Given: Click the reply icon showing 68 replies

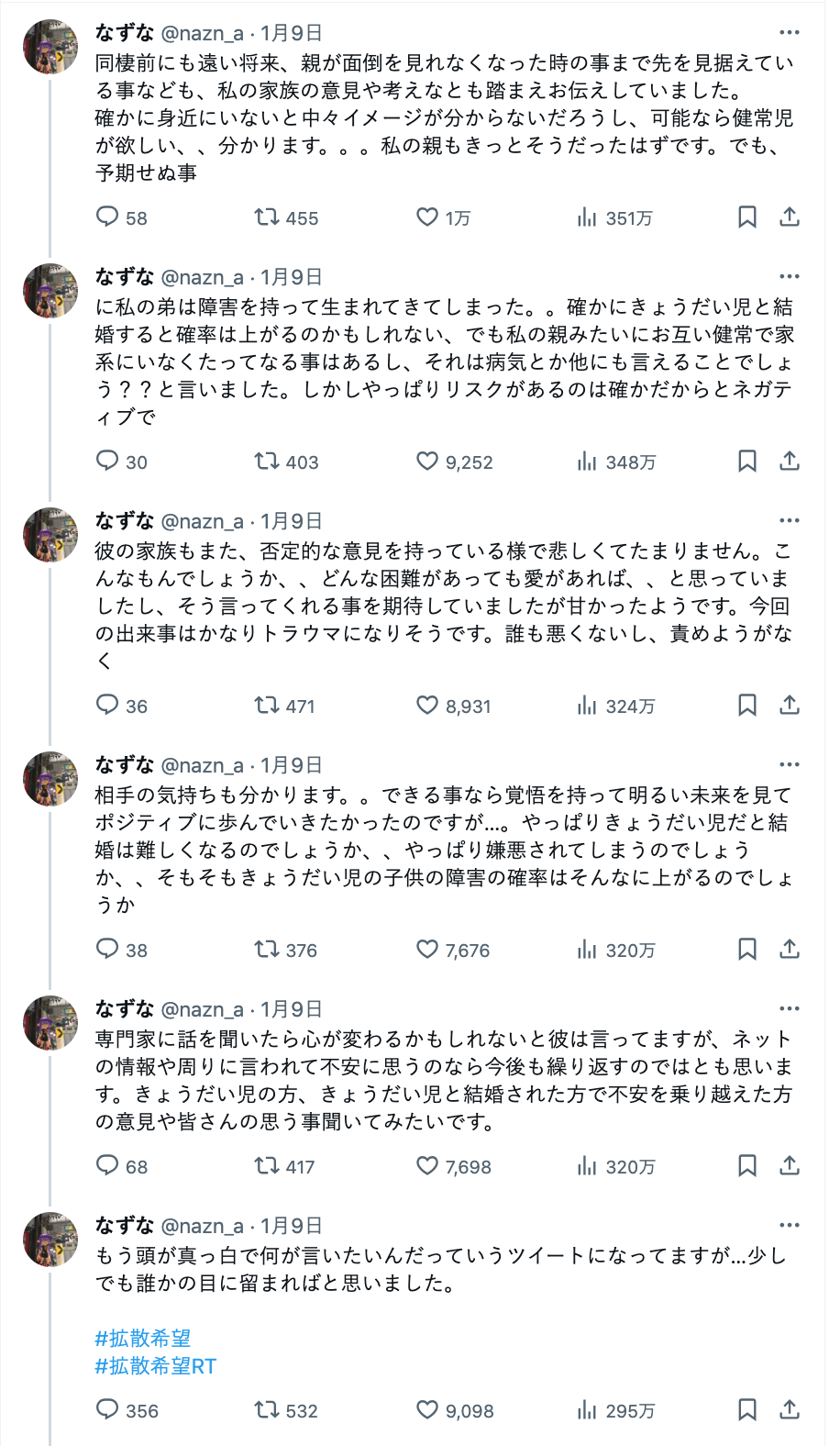Looking at the screenshot, I should (x=107, y=1166).
